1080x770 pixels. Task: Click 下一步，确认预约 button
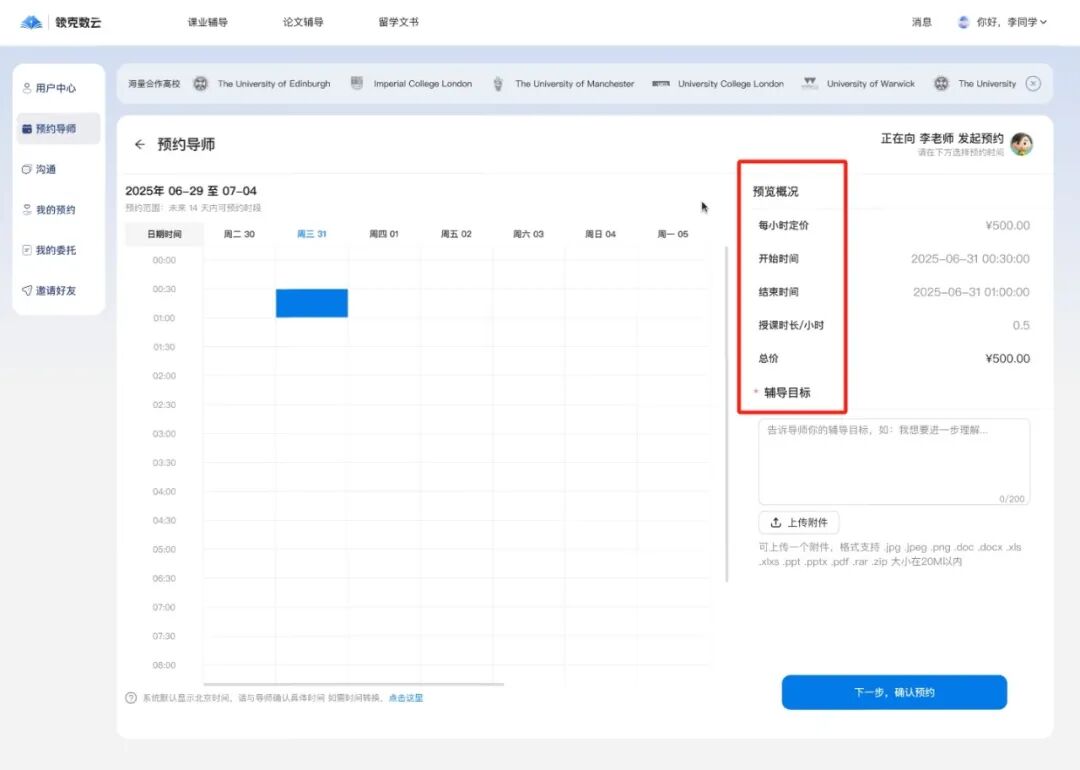pos(893,691)
